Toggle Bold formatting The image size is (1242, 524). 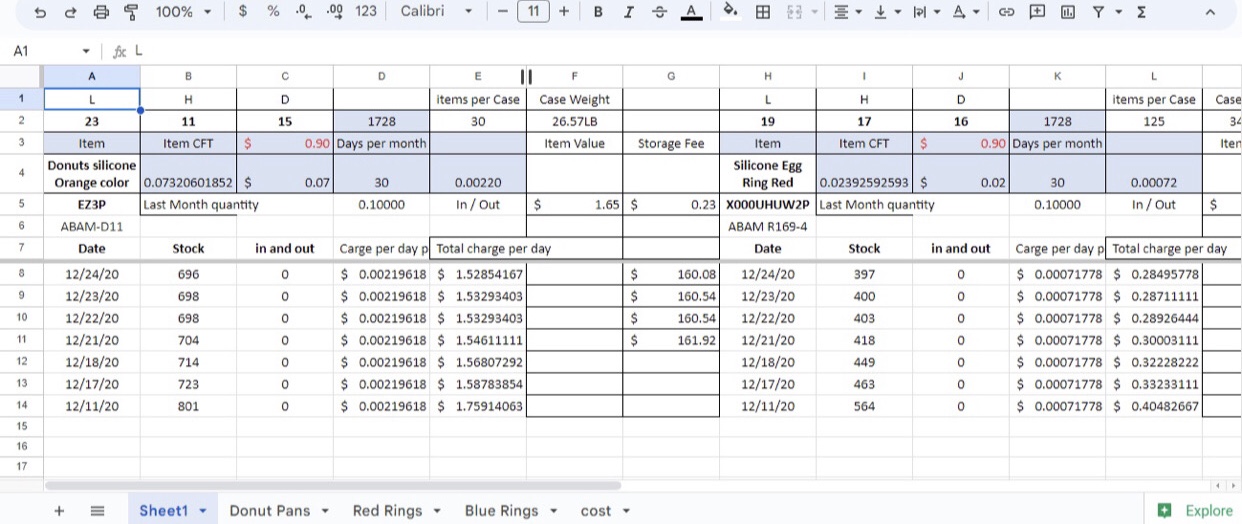[598, 12]
